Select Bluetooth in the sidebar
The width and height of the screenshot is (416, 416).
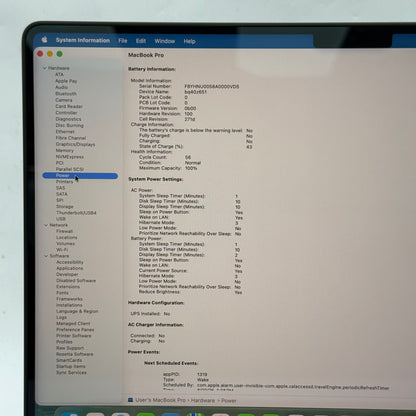click(66, 93)
